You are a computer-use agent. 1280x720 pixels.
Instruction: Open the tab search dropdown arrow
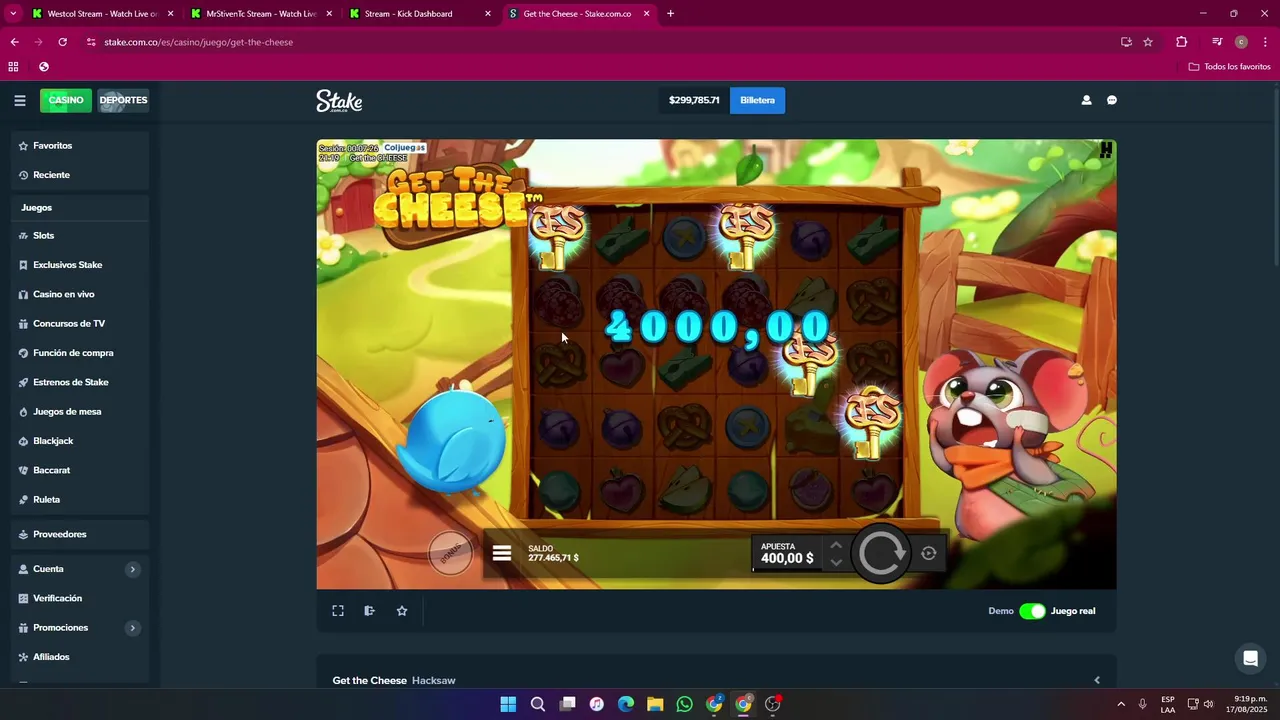[13, 14]
